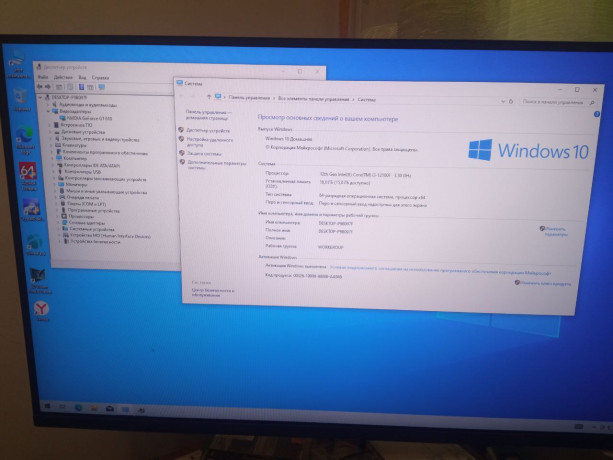
Task: Open Настройка удаленного доступа link
Action: tap(210, 142)
